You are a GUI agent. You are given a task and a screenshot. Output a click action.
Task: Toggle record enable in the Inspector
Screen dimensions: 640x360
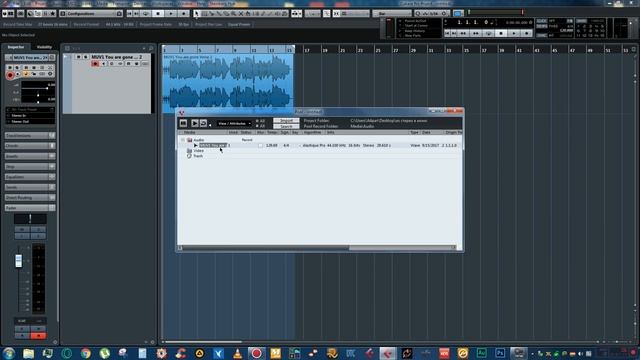coord(10,75)
